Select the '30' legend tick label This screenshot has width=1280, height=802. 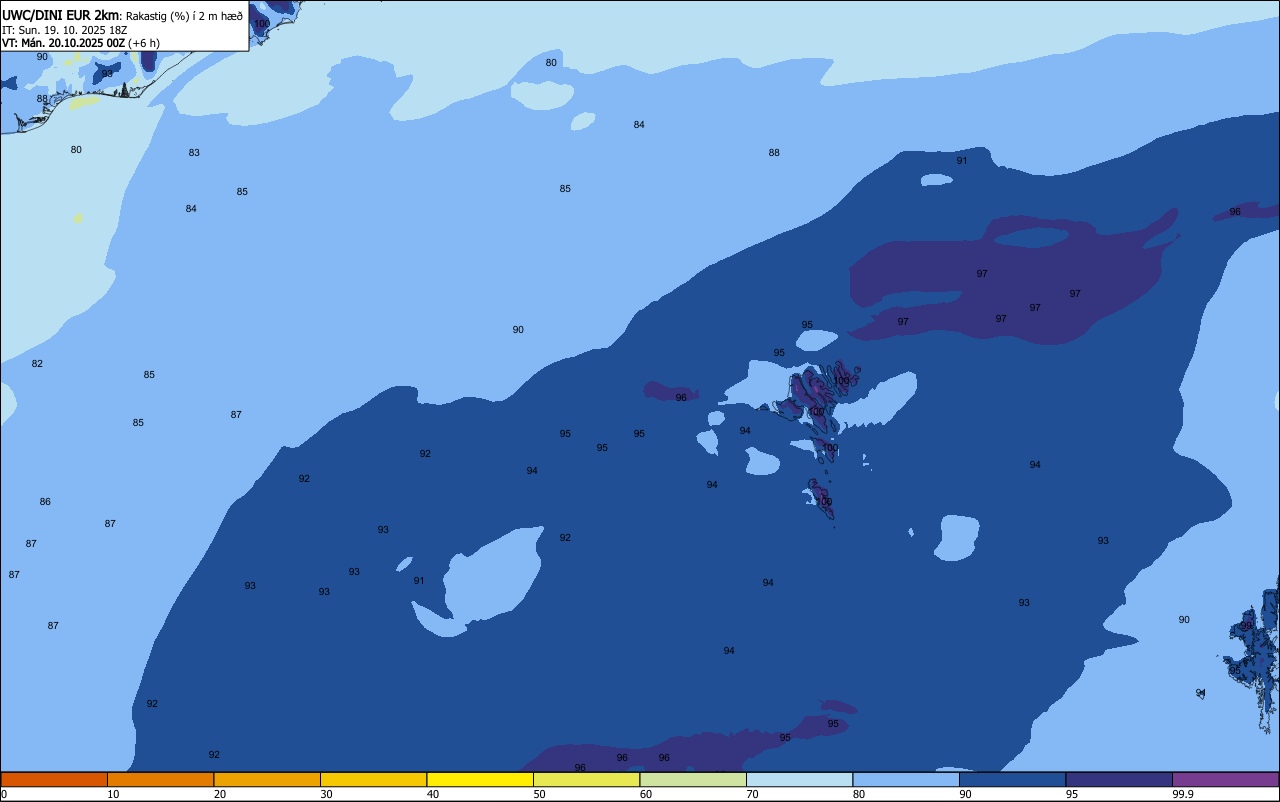coord(326,794)
